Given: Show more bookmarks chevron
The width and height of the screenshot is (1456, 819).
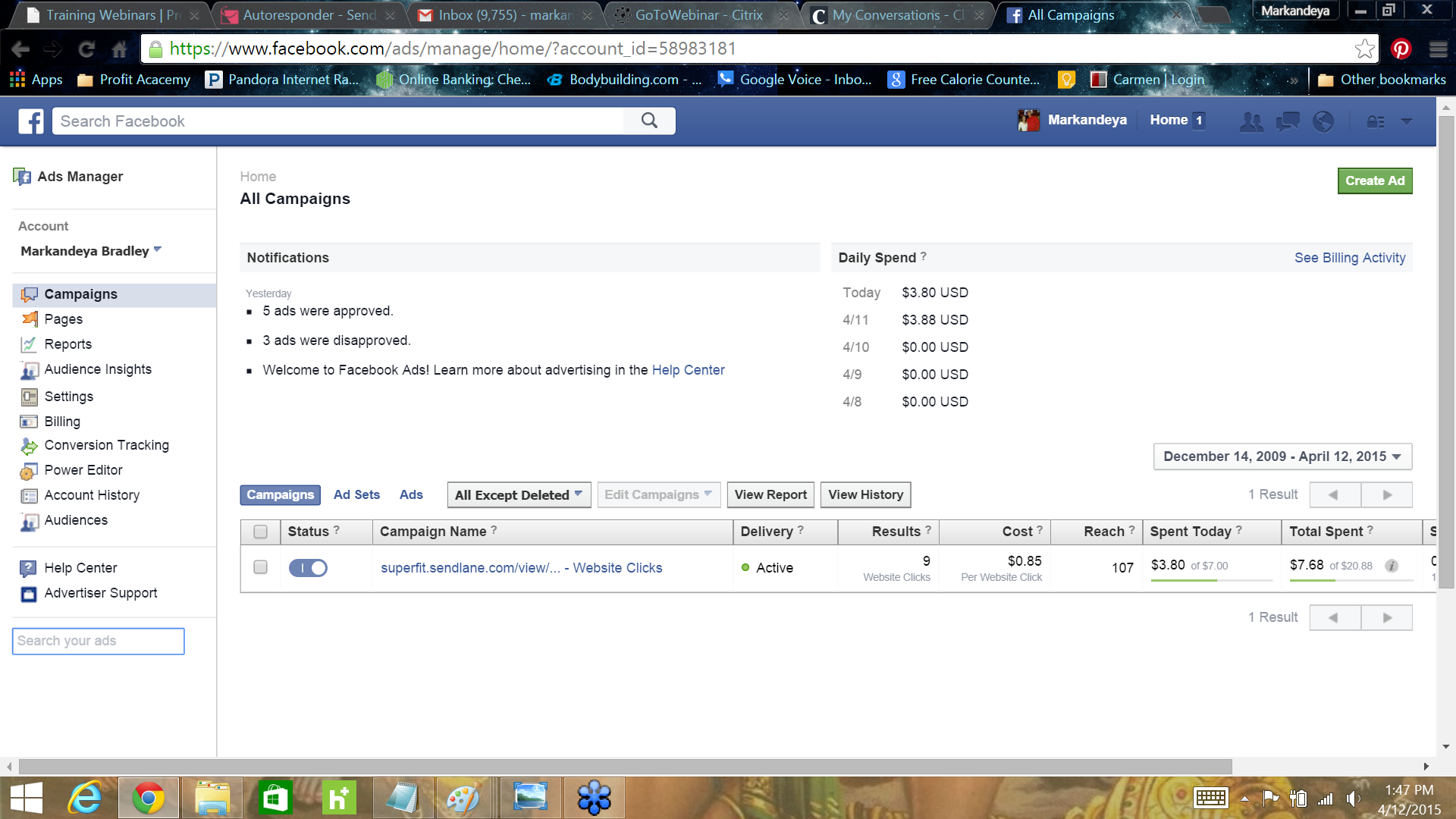Looking at the screenshot, I should click(x=1292, y=80).
